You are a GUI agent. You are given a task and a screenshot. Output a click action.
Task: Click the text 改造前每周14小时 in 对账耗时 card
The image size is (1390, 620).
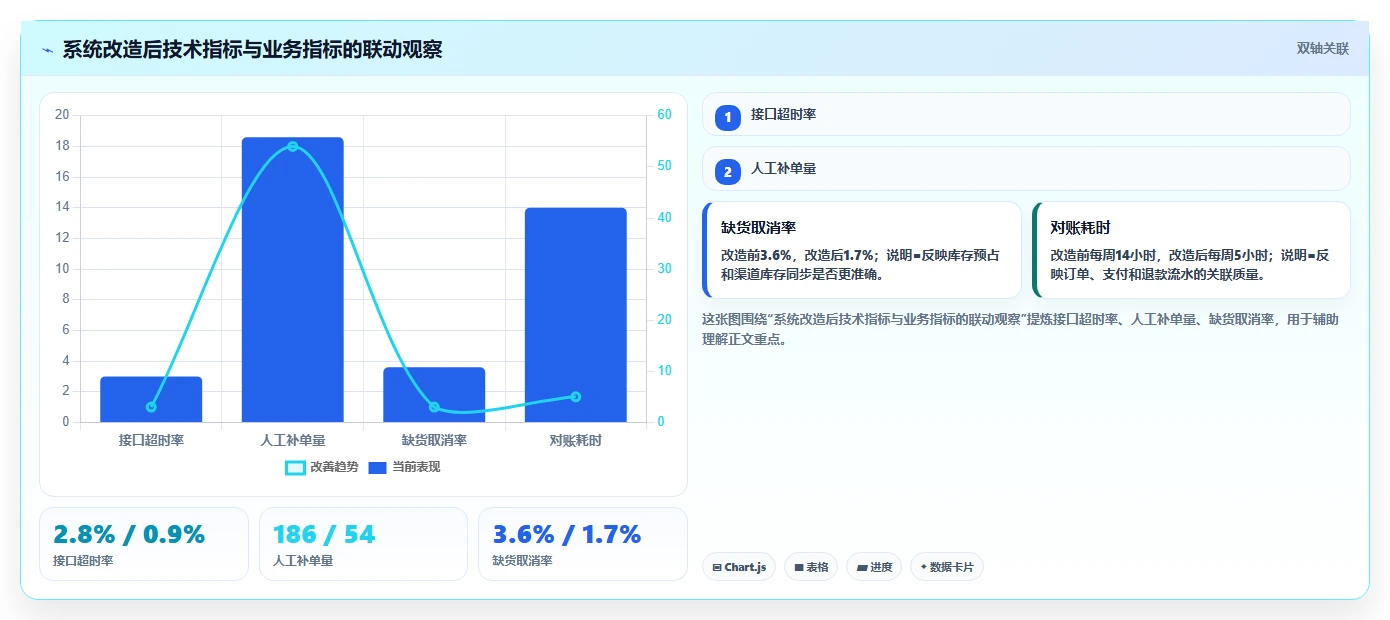pyautogui.click(x=1105, y=255)
